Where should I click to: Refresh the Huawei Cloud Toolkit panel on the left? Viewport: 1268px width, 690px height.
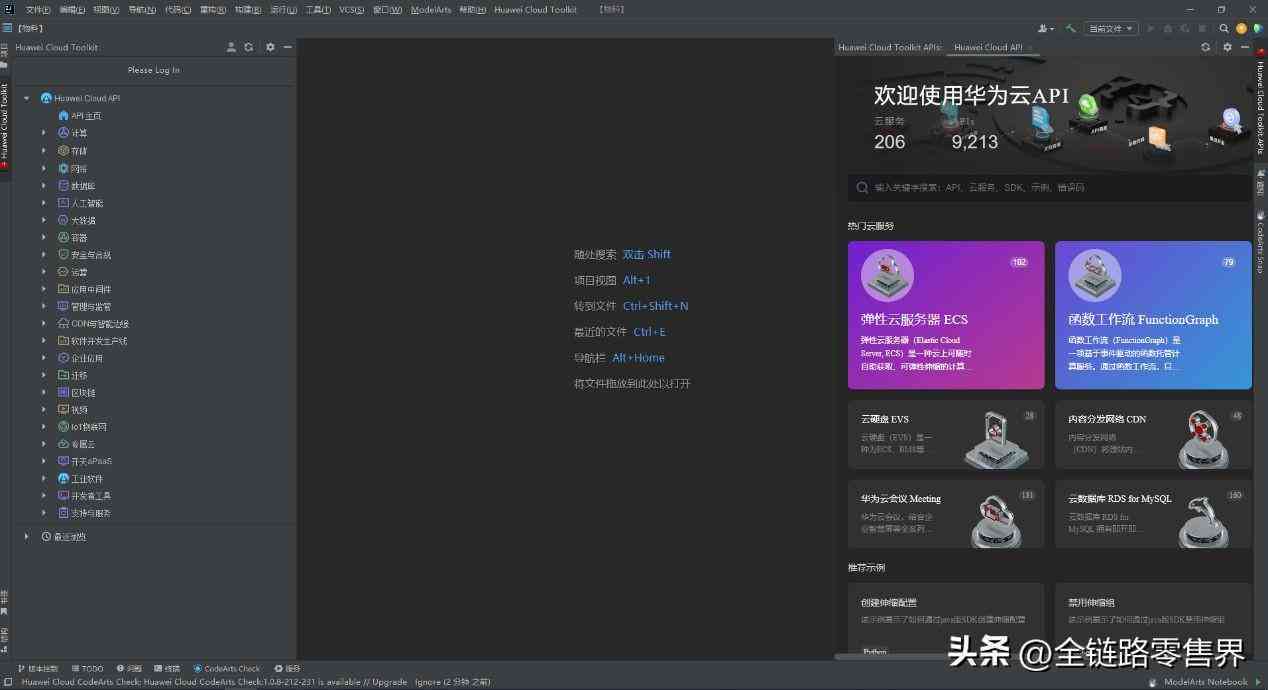249,47
